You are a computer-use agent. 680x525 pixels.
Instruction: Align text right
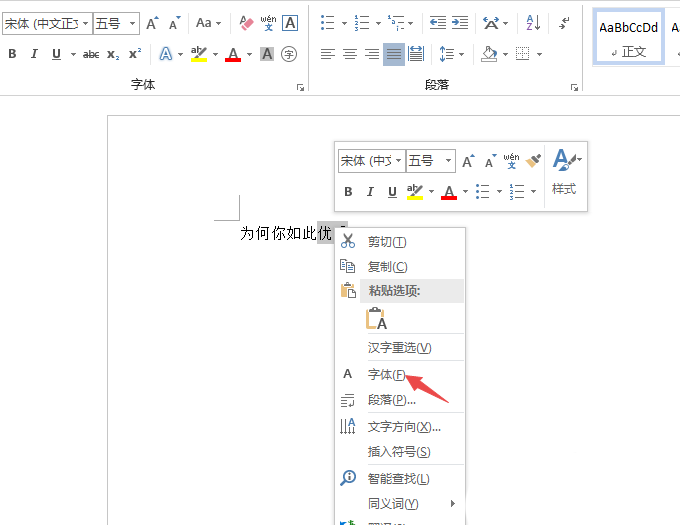pyautogui.click(x=372, y=54)
